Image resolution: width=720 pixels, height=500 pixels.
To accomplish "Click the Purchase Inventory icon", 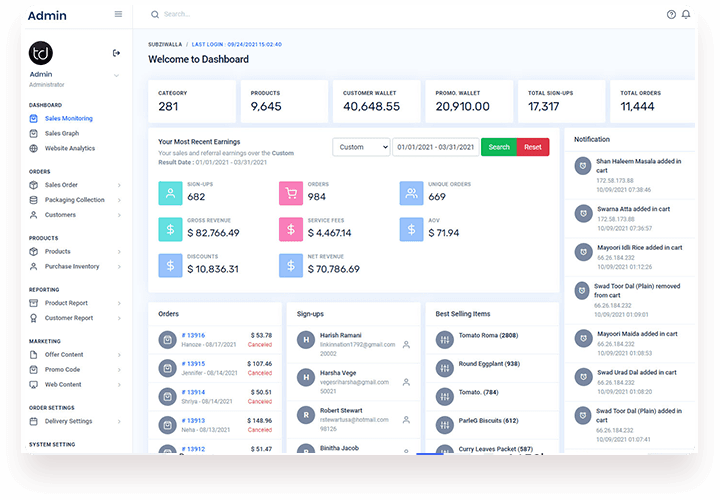I will [x=34, y=266].
